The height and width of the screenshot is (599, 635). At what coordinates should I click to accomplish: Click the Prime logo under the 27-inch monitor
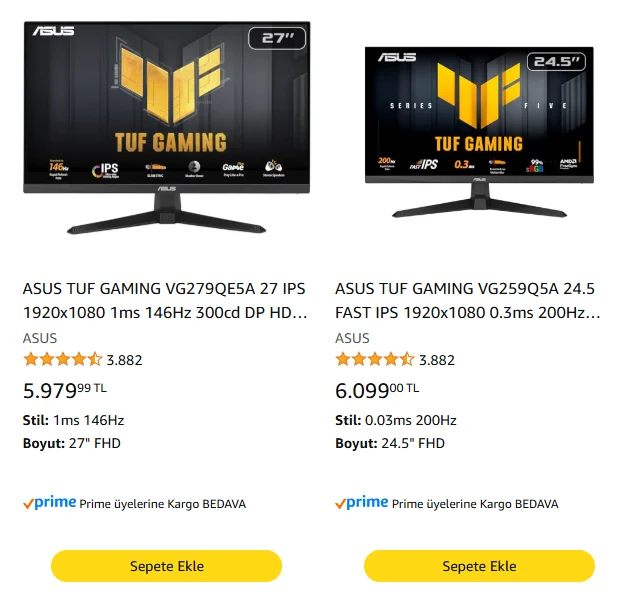click(x=49, y=503)
